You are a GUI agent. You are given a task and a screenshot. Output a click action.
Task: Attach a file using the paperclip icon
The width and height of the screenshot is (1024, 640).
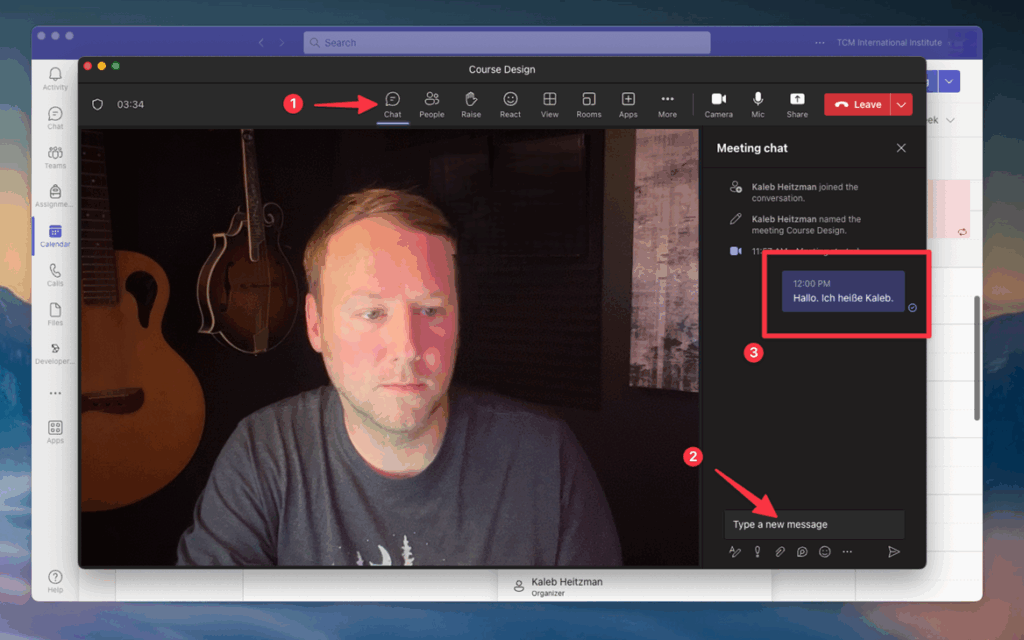tap(779, 552)
